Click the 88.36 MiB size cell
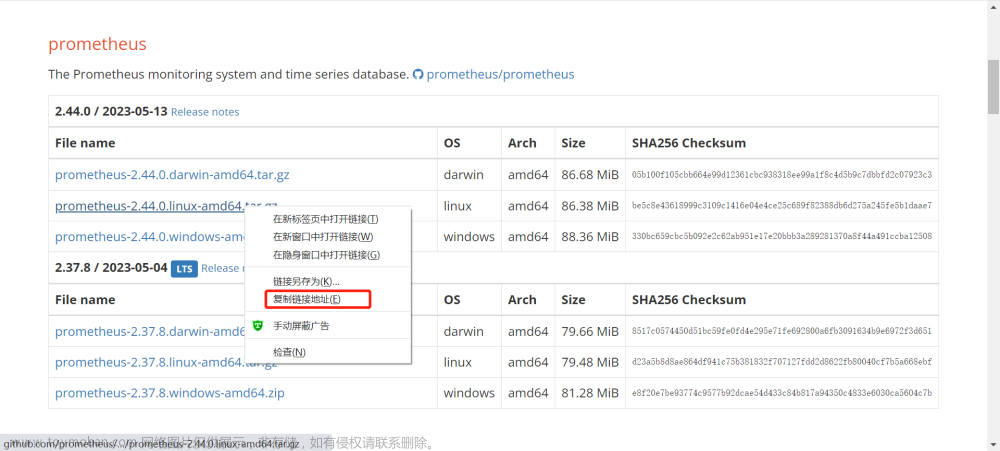The height and width of the screenshot is (451, 1000). (x=590, y=237)
